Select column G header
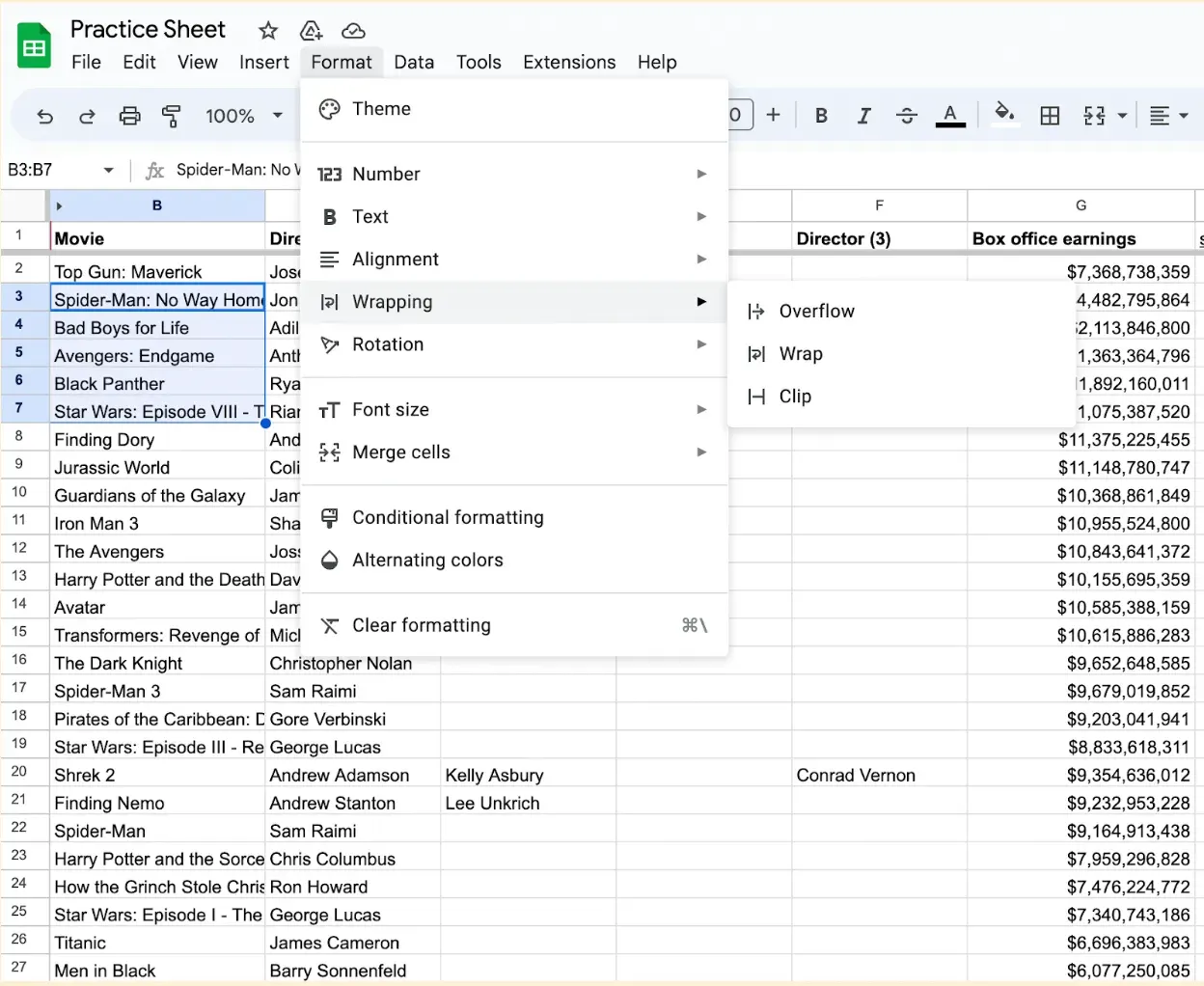 [1081, 205]
